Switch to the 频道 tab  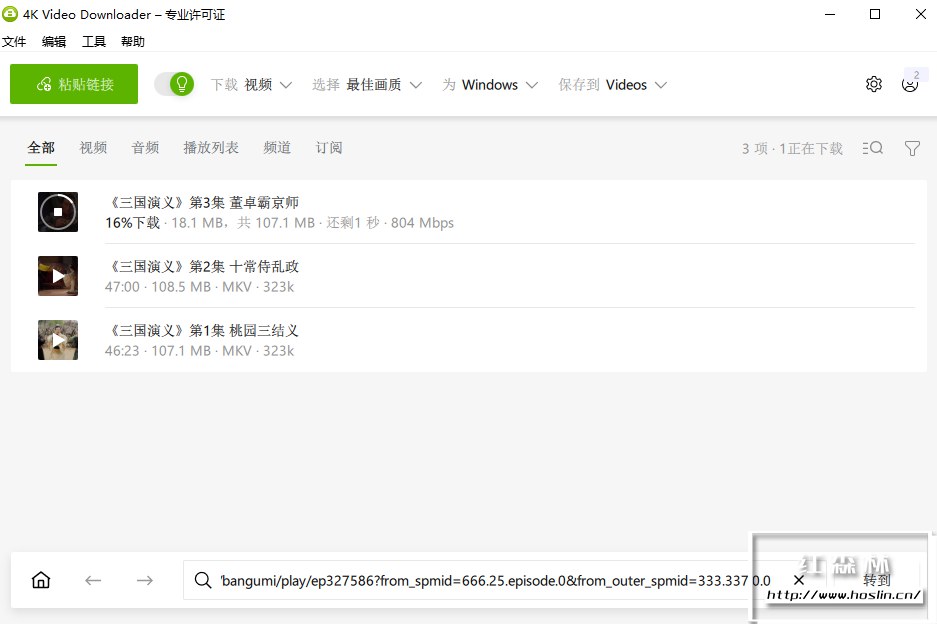(277, 148)
